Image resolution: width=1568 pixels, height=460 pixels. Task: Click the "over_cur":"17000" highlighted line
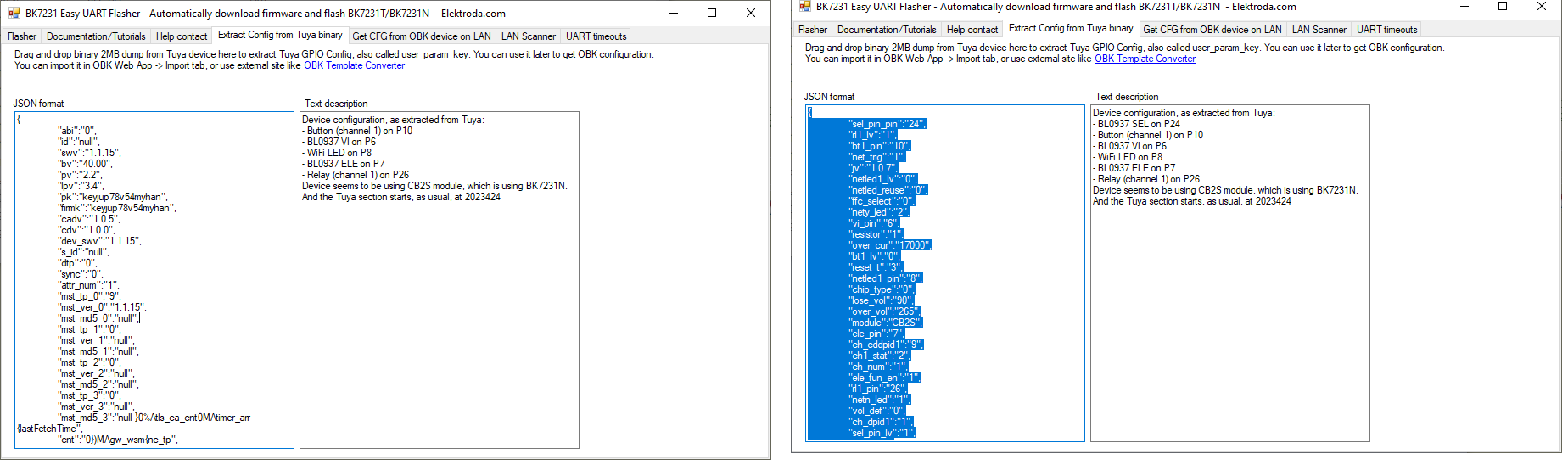pyautogui.click(x=891, y=245)
